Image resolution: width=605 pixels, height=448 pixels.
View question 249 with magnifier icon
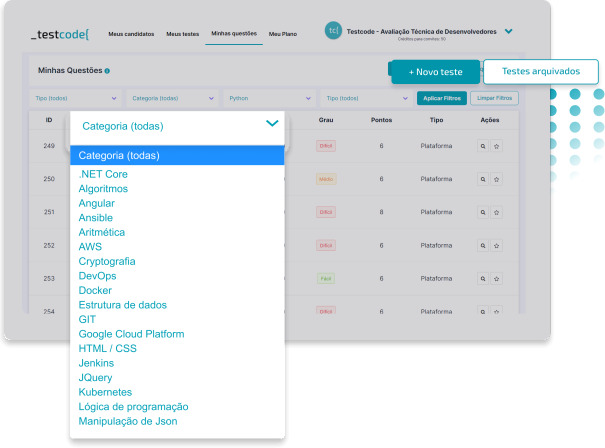pyautogui.click(x=482, y=146)
